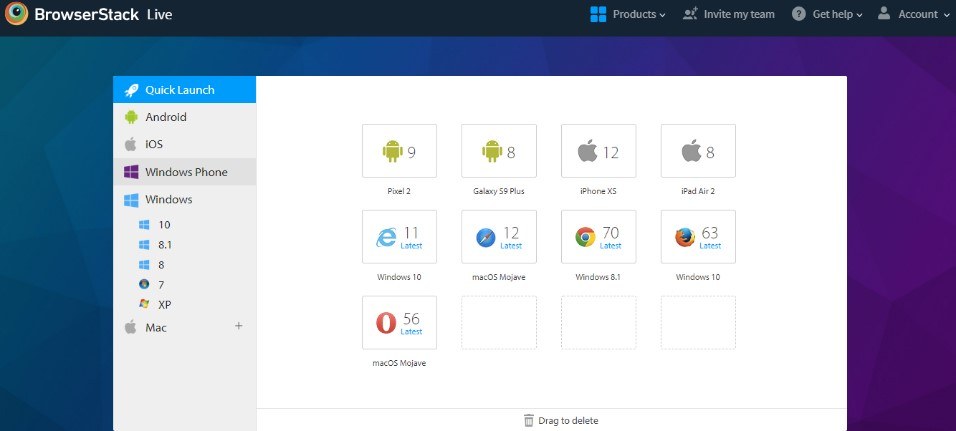Click the Windows Phone purple logo icon

pyautogui.click(x=131, y=172)
